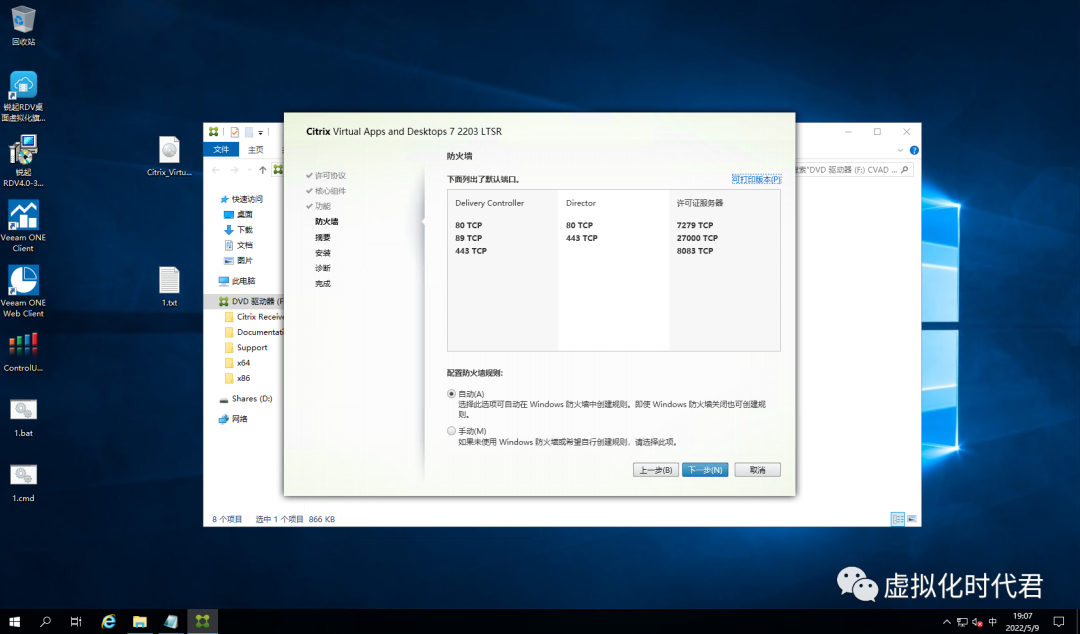
Task: Open the notification center icon
Action: [1059, 622]
